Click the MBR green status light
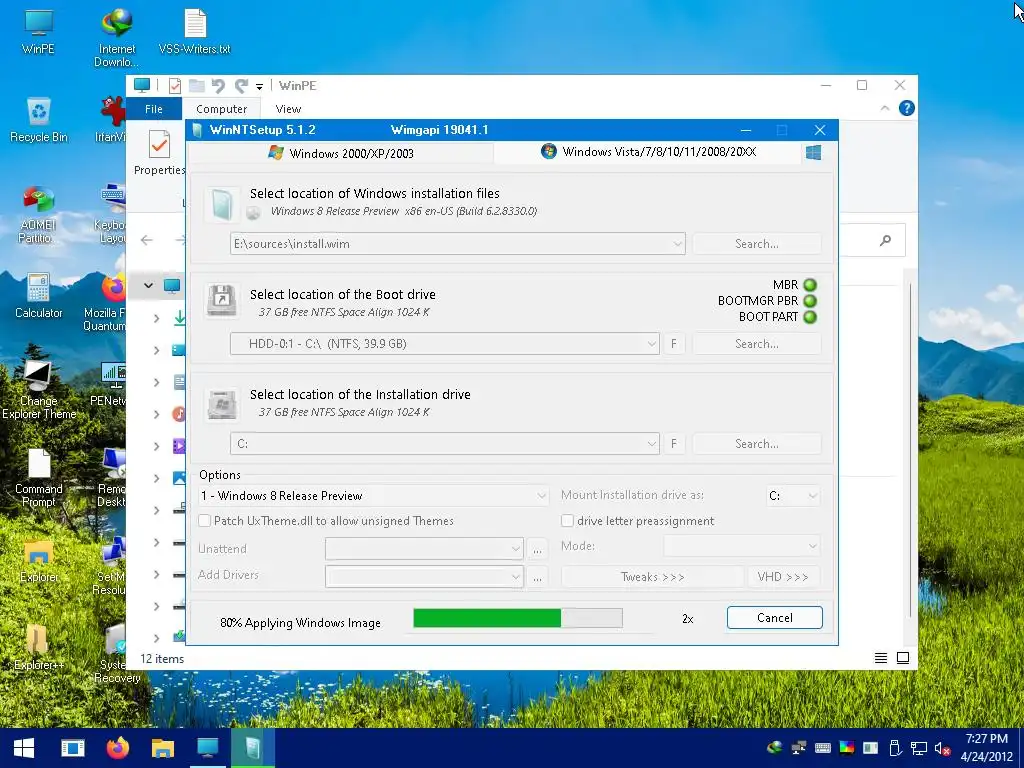 coord(810,285)
